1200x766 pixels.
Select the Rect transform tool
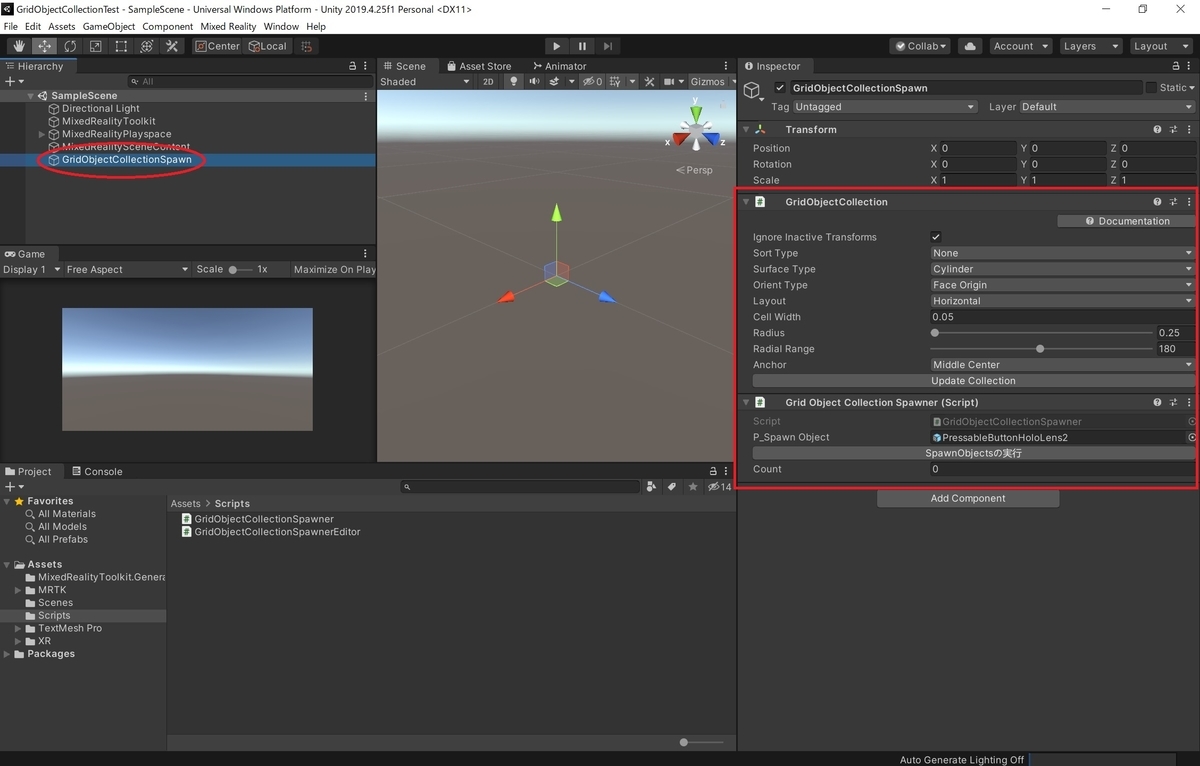[121, 46]
